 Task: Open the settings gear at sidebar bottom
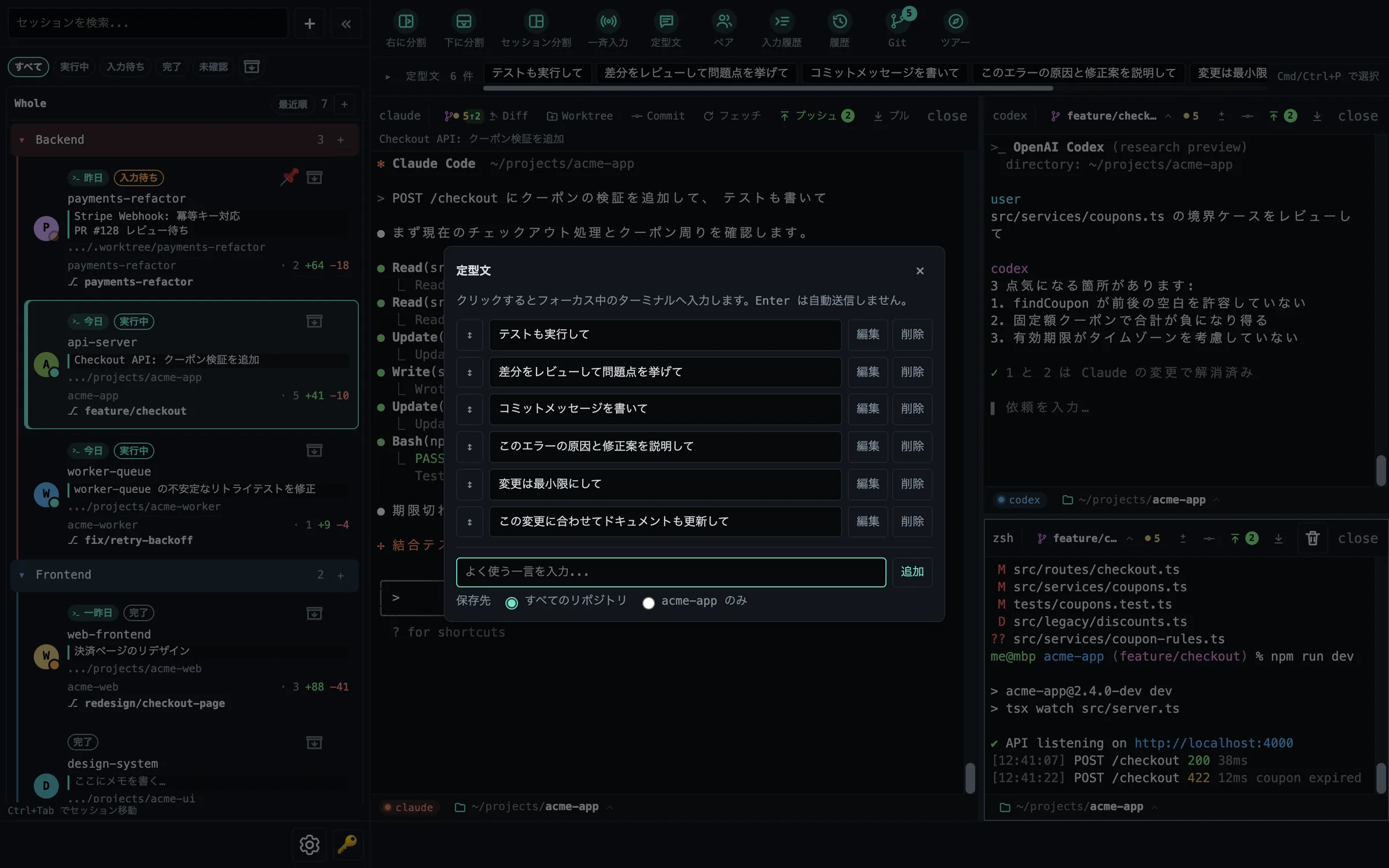point(309,844)
